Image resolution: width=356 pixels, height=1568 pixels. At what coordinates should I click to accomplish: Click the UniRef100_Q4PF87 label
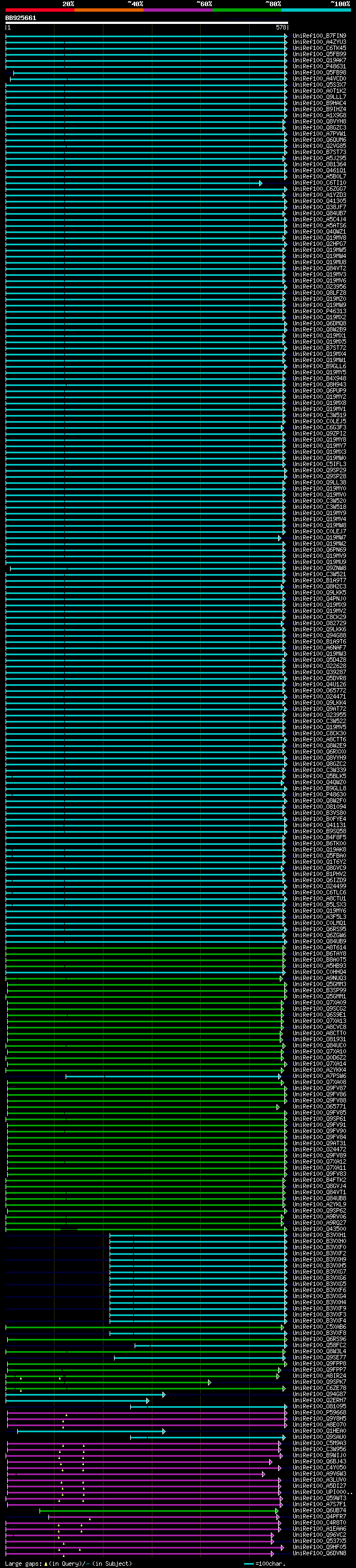[x=319, y=1516]
